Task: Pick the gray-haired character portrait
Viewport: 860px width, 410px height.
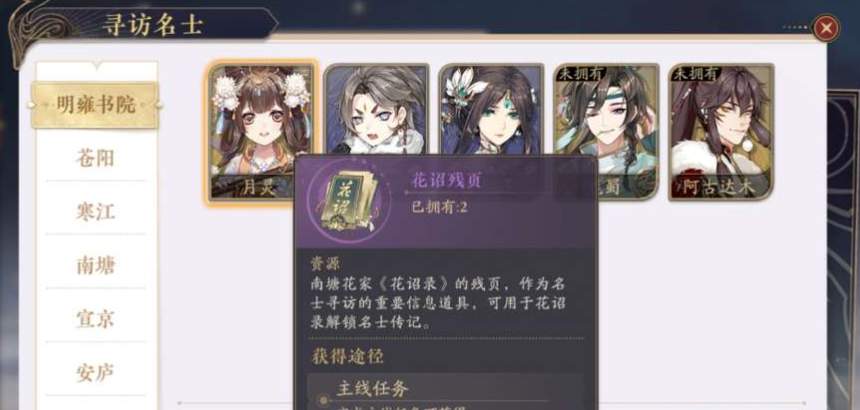Action: [377, 110]
